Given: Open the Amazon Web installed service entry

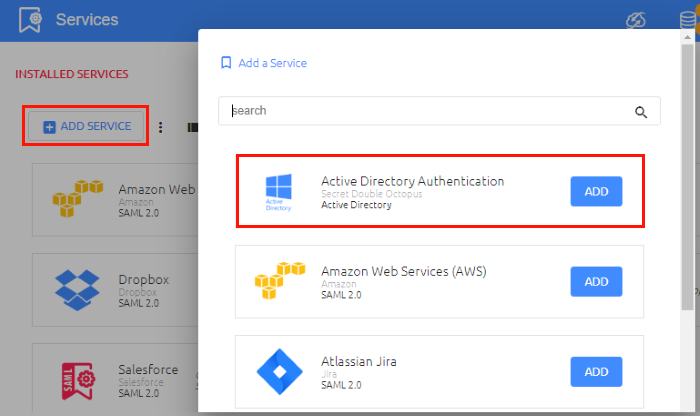Looking at the screenshot, I should tap(115, 200).
